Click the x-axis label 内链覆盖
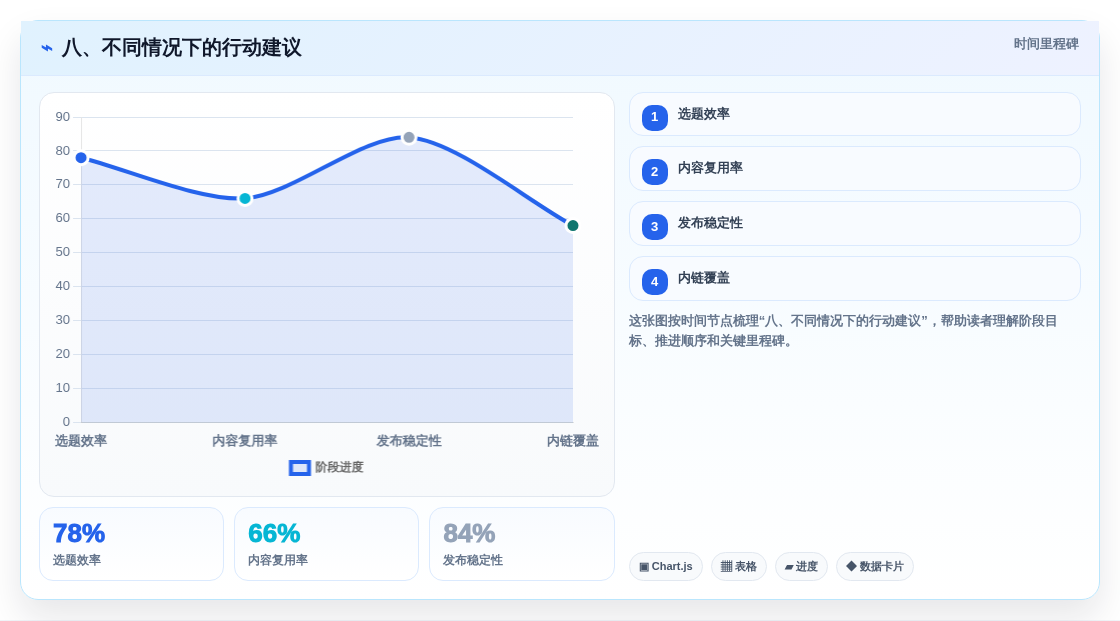 click(573, 441)
